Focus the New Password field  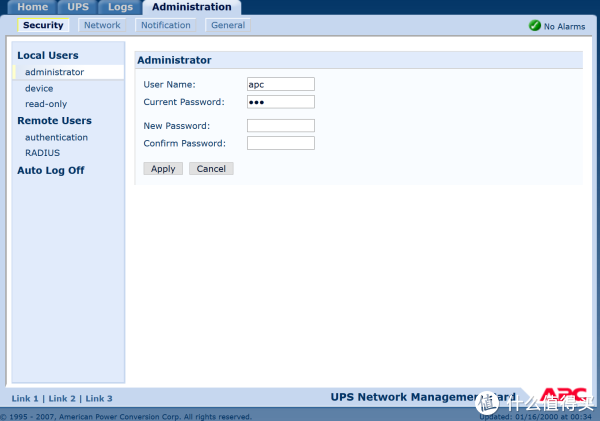pos(281,126)
